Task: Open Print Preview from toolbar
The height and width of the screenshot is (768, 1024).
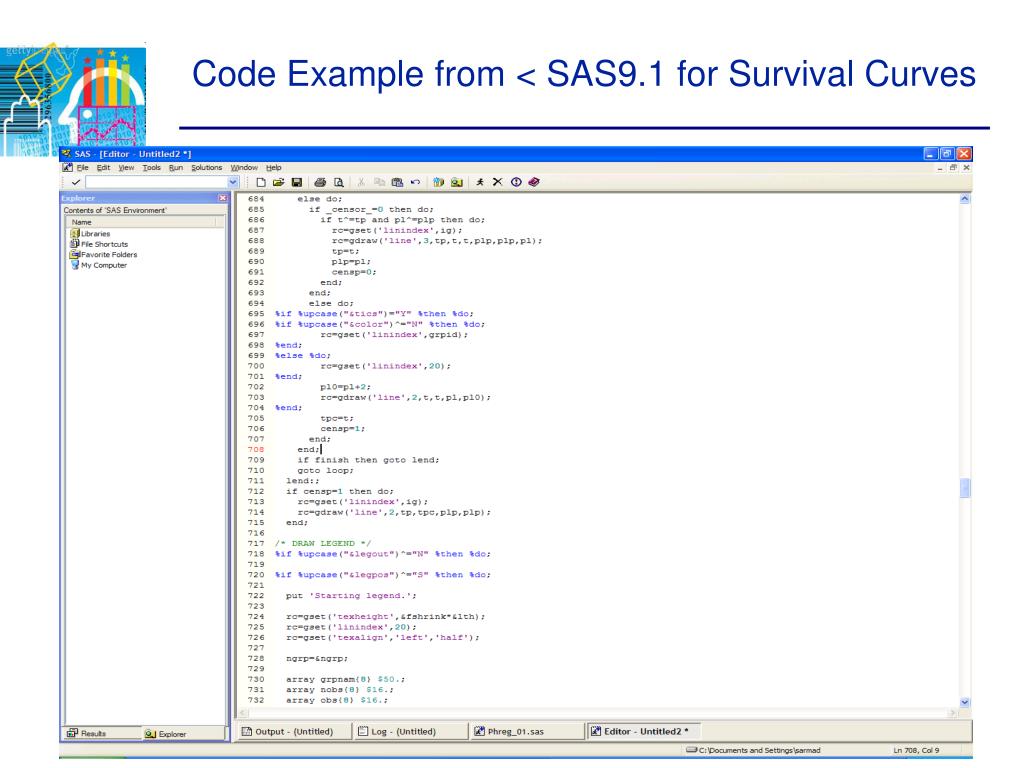Action: (338, 182)
